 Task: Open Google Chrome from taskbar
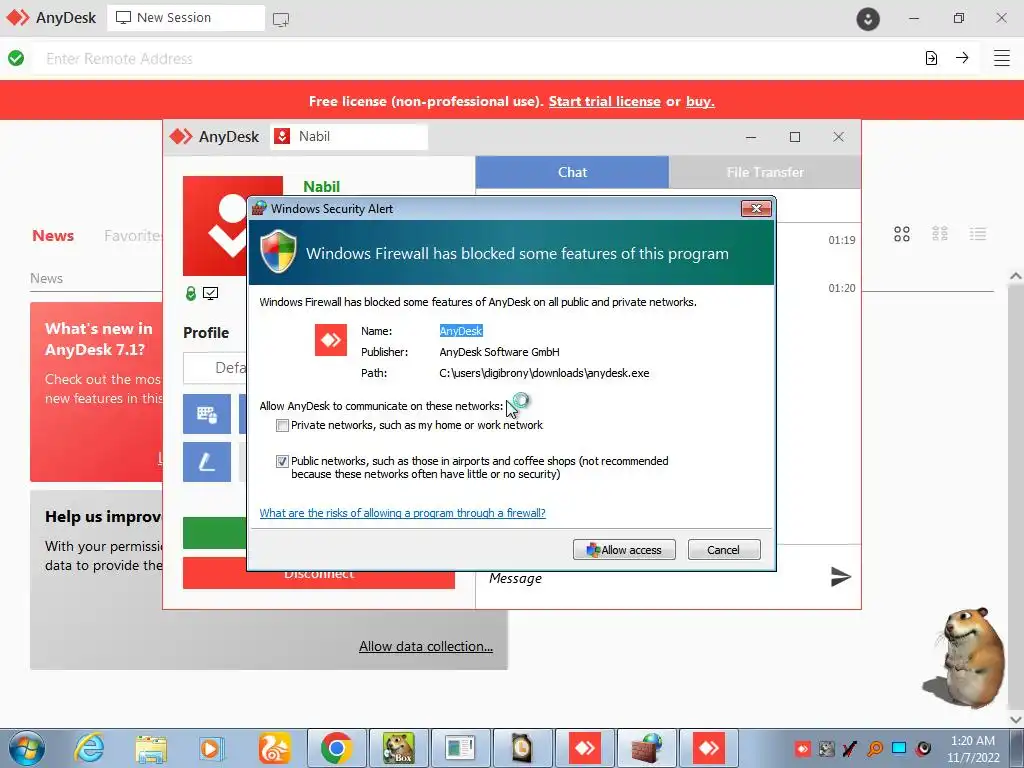coord(336,748)
